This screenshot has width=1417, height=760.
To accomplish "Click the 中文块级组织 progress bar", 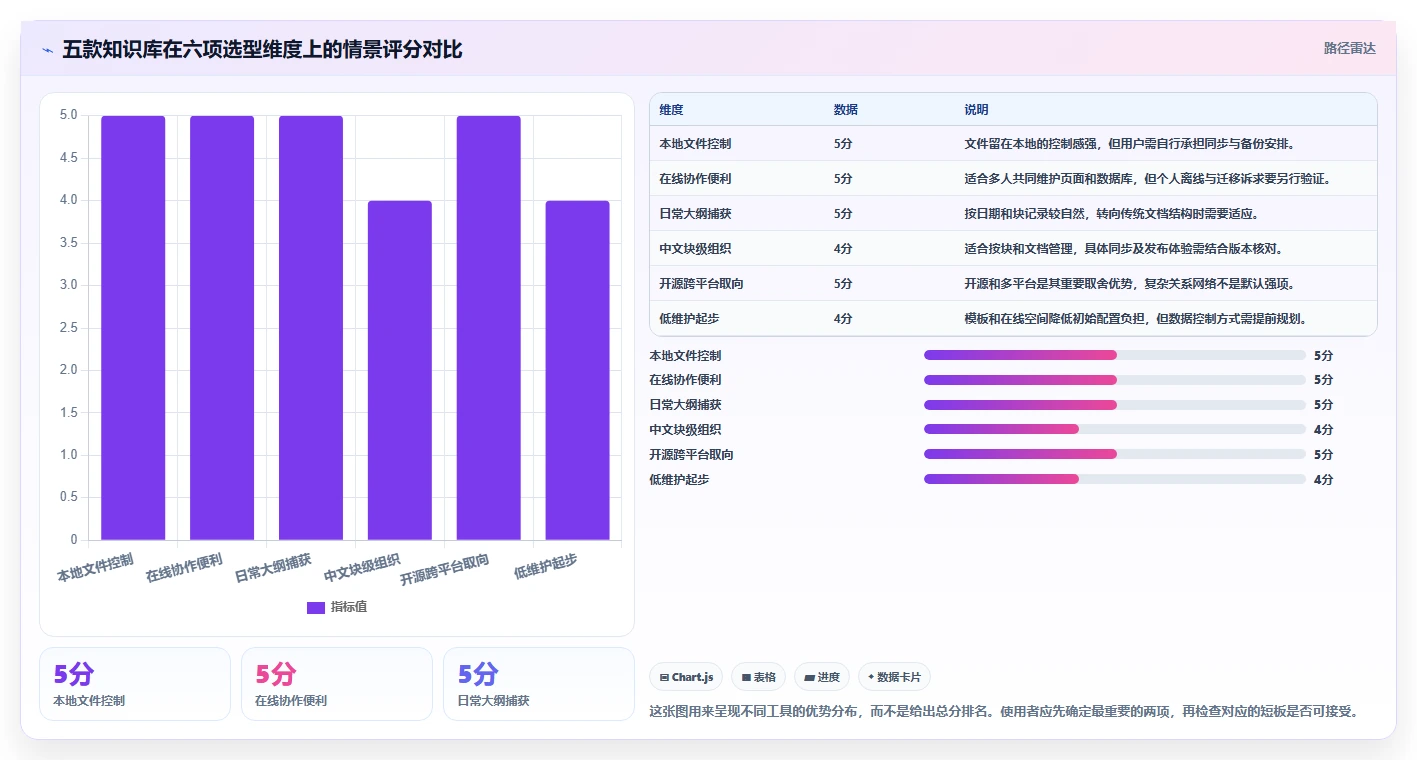I will 1115,429.
